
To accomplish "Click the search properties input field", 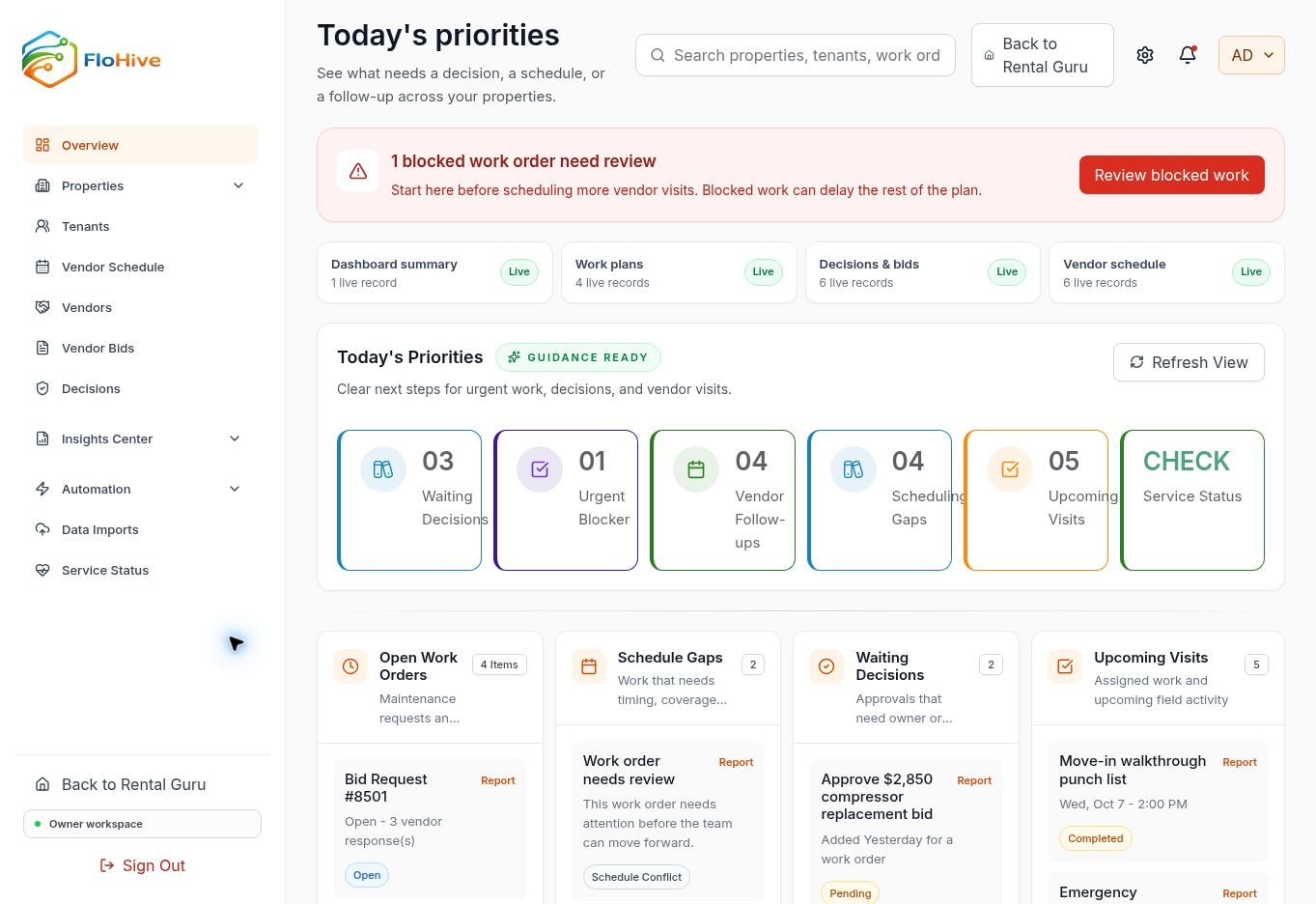I will tap(796, 55).
